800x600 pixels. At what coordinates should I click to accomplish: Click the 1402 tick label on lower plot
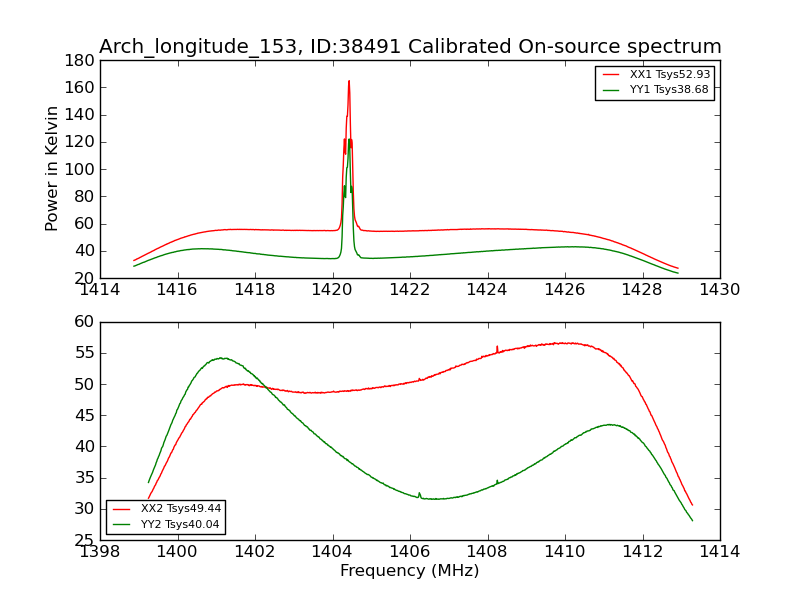click(x=255, y=552)
